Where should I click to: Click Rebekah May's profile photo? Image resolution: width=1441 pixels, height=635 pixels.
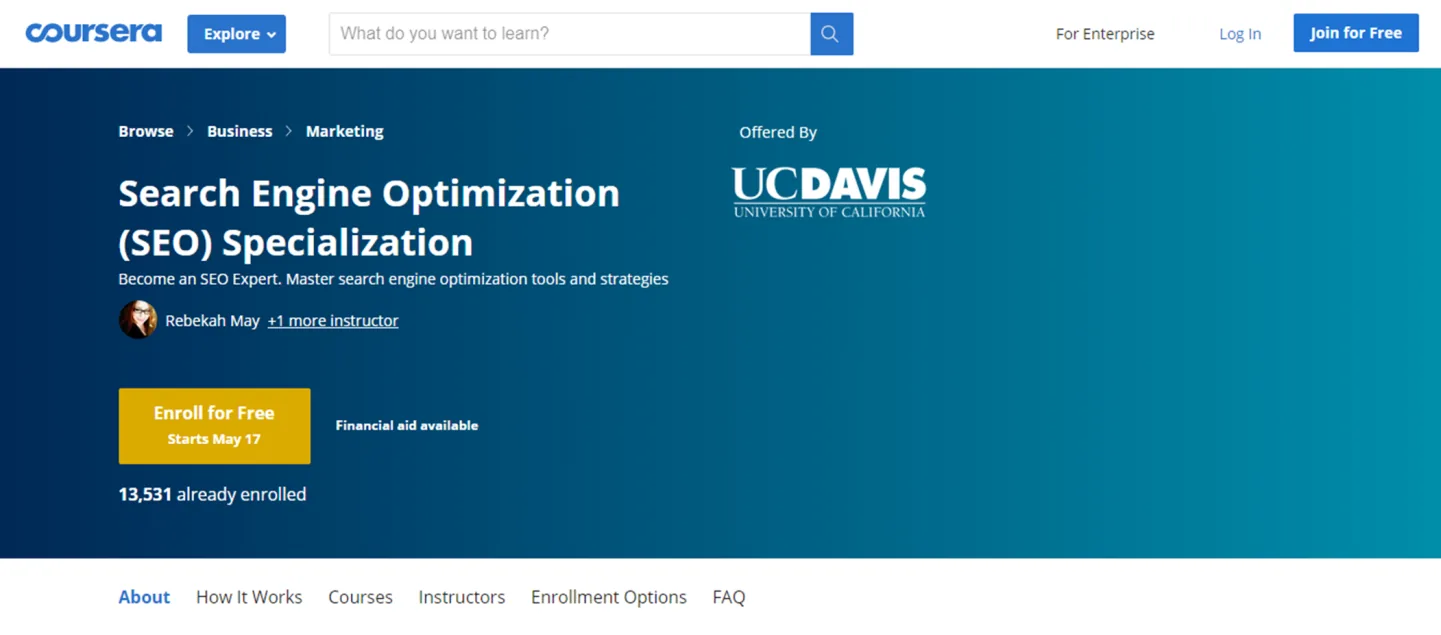coord(138,320)
